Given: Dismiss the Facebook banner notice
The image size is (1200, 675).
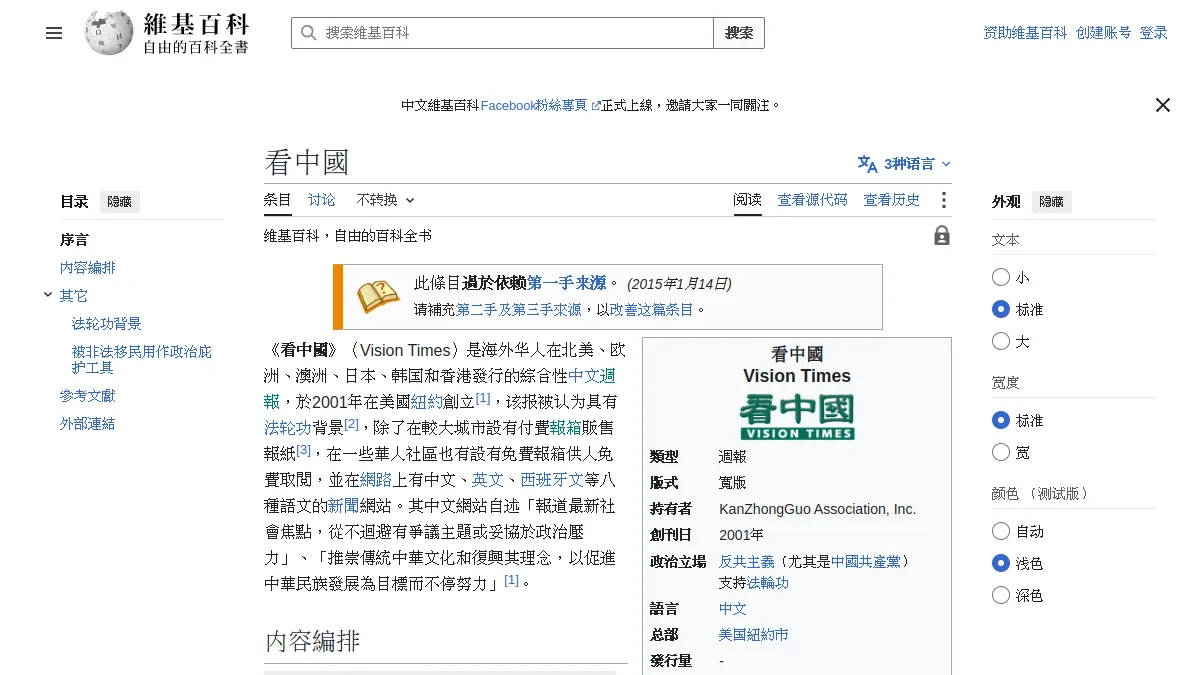Looking at the screenshot, I should 1162,105.
